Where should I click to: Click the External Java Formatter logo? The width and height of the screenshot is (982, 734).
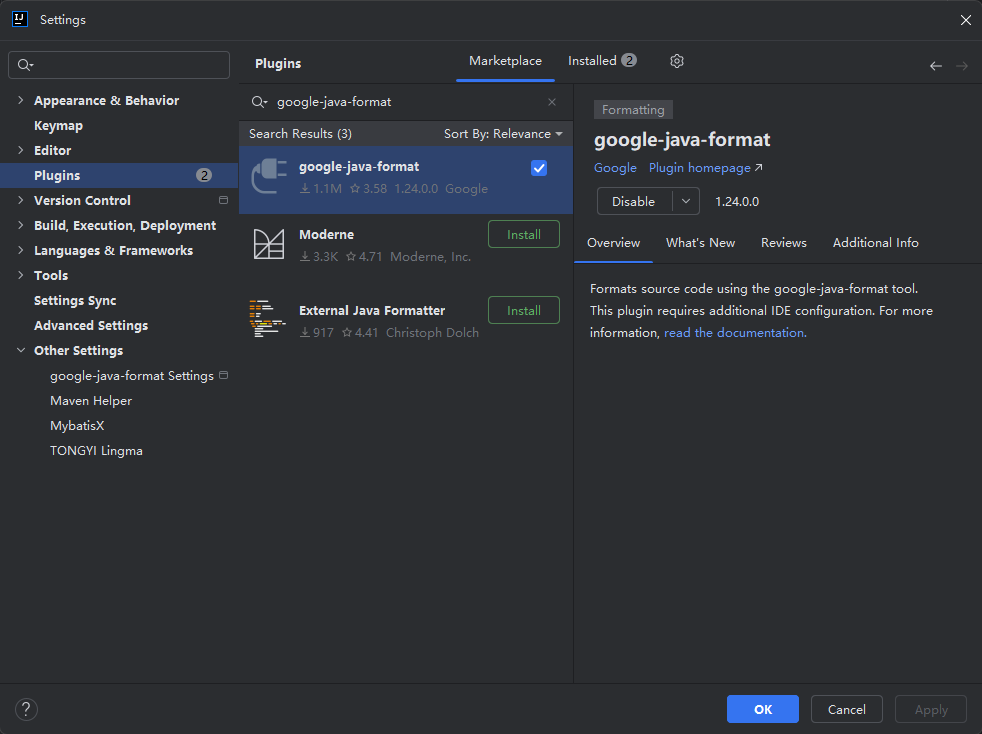click(x=267, y=318)
